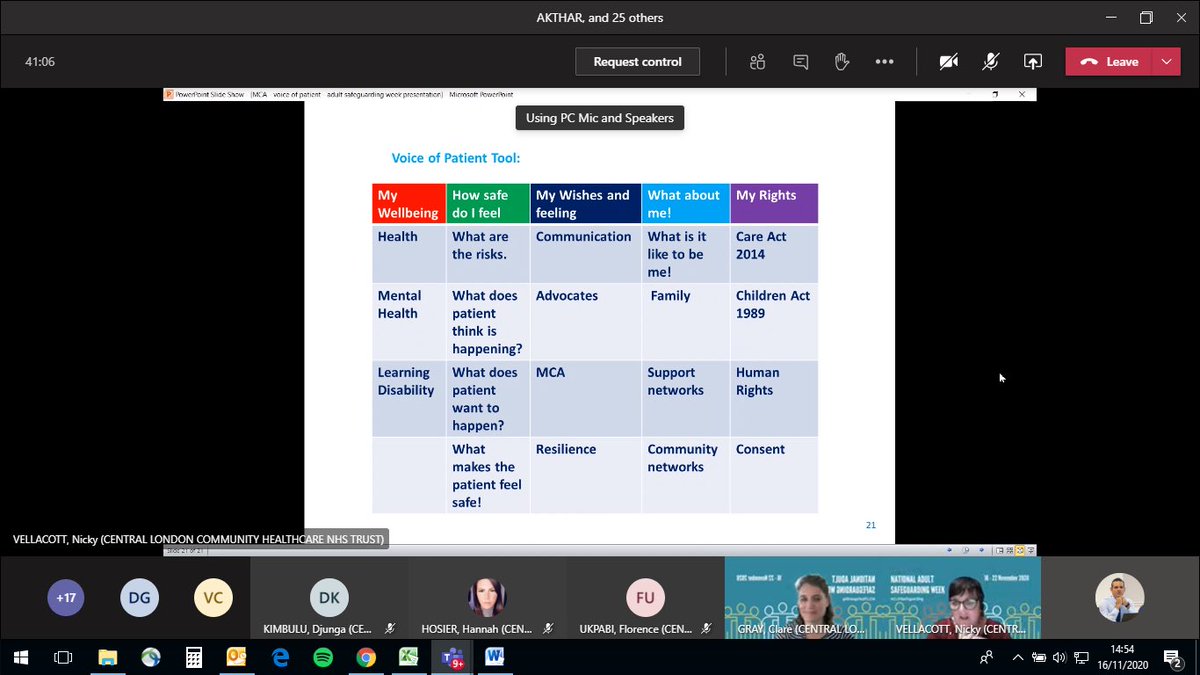Open the +17 overflow participants list
The image size is (1200, 675).
[x=66, y=598]
